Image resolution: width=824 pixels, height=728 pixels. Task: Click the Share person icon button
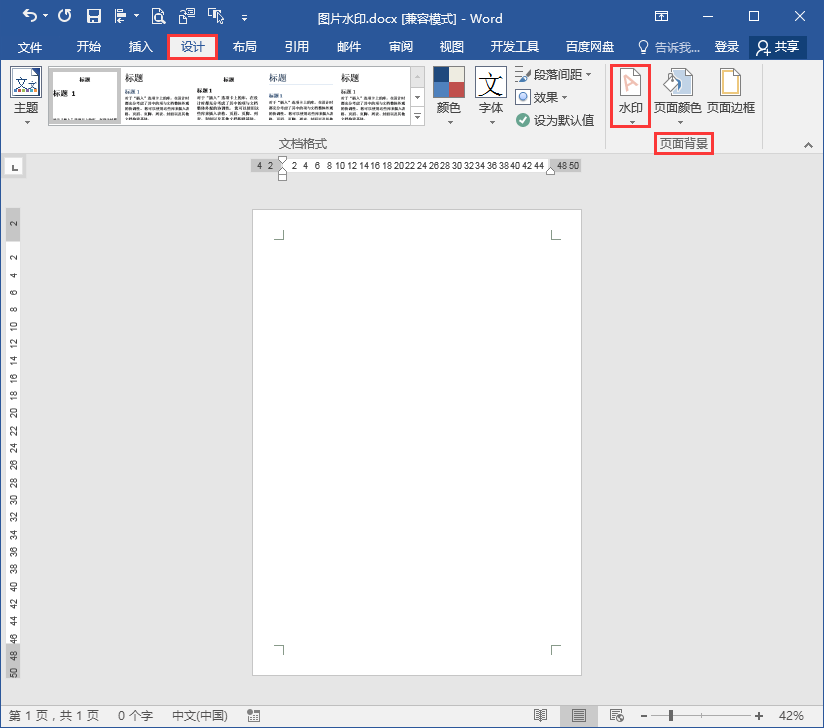[x=777, y=47]
